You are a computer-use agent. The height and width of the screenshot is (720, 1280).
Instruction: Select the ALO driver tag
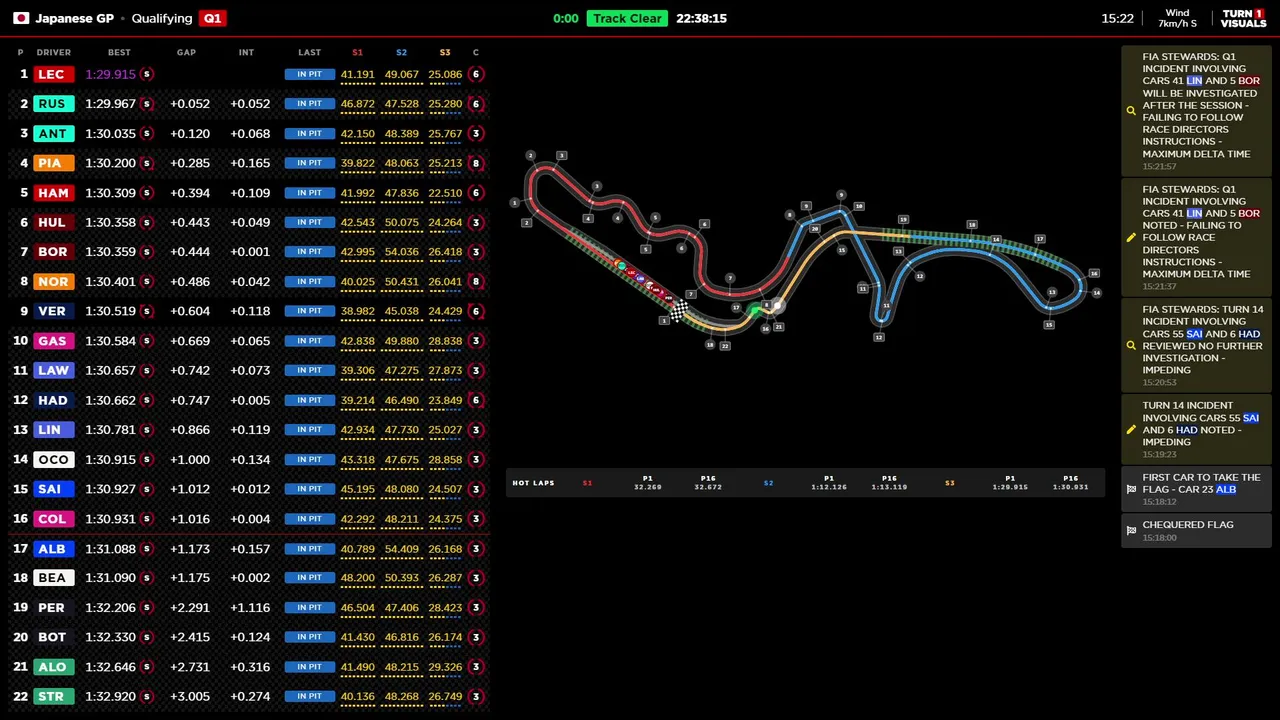52,667
